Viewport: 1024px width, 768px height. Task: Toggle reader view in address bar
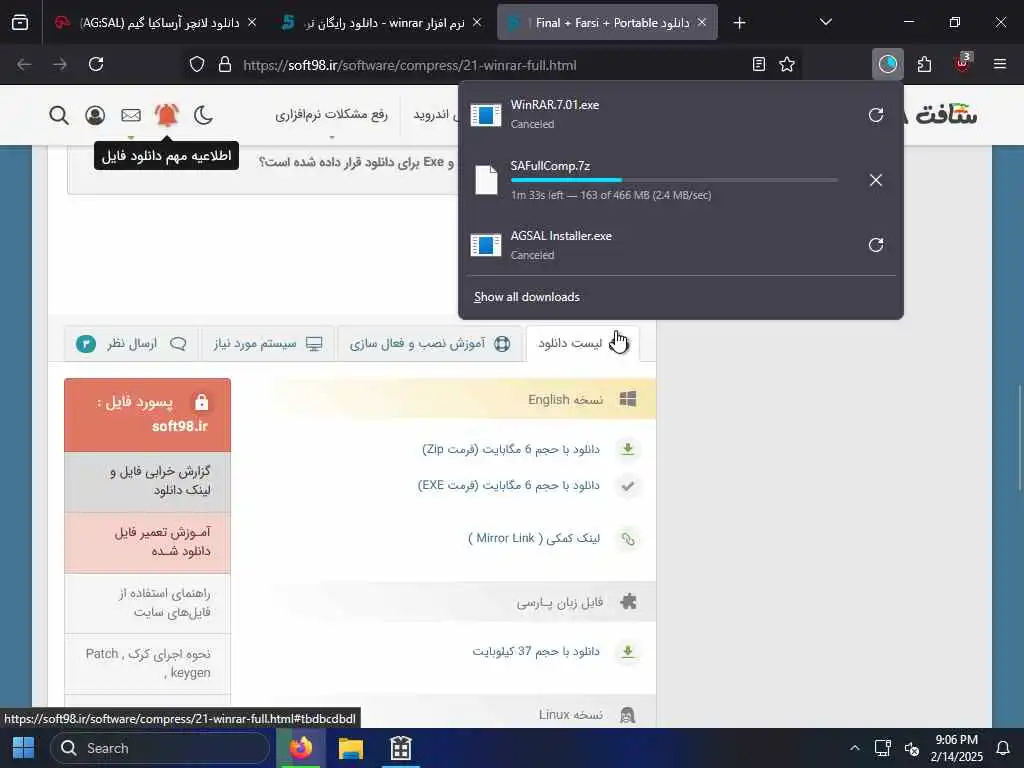point(758,64)
